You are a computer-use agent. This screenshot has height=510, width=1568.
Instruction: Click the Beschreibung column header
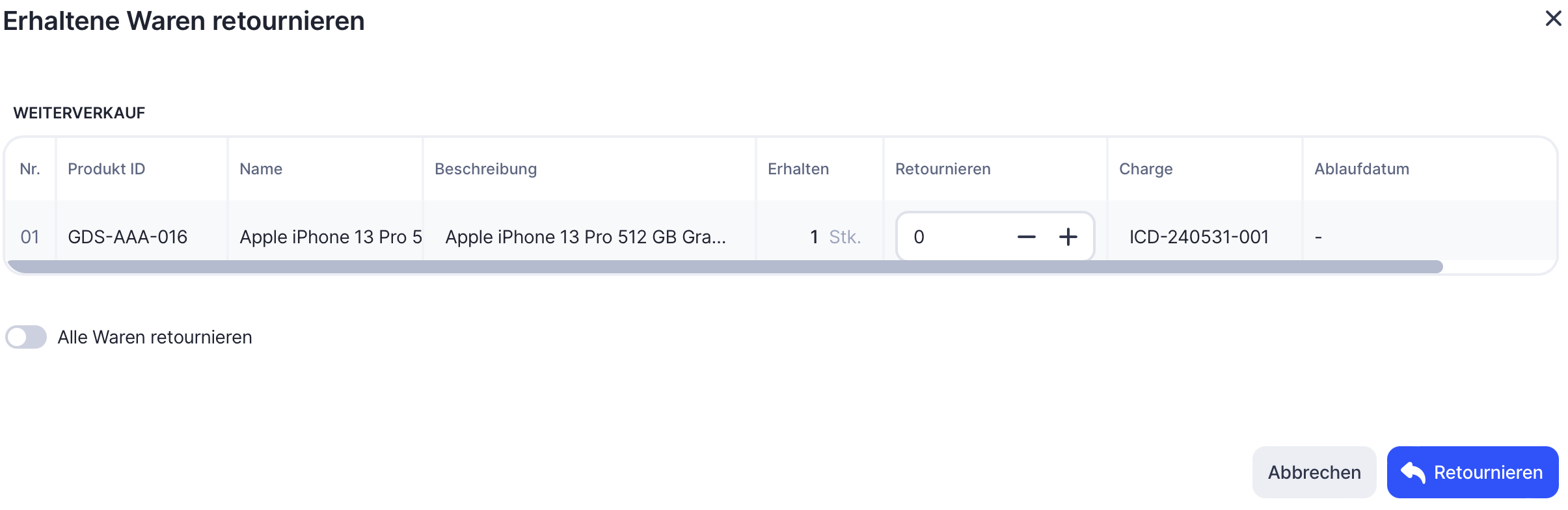tap(485, 169)
